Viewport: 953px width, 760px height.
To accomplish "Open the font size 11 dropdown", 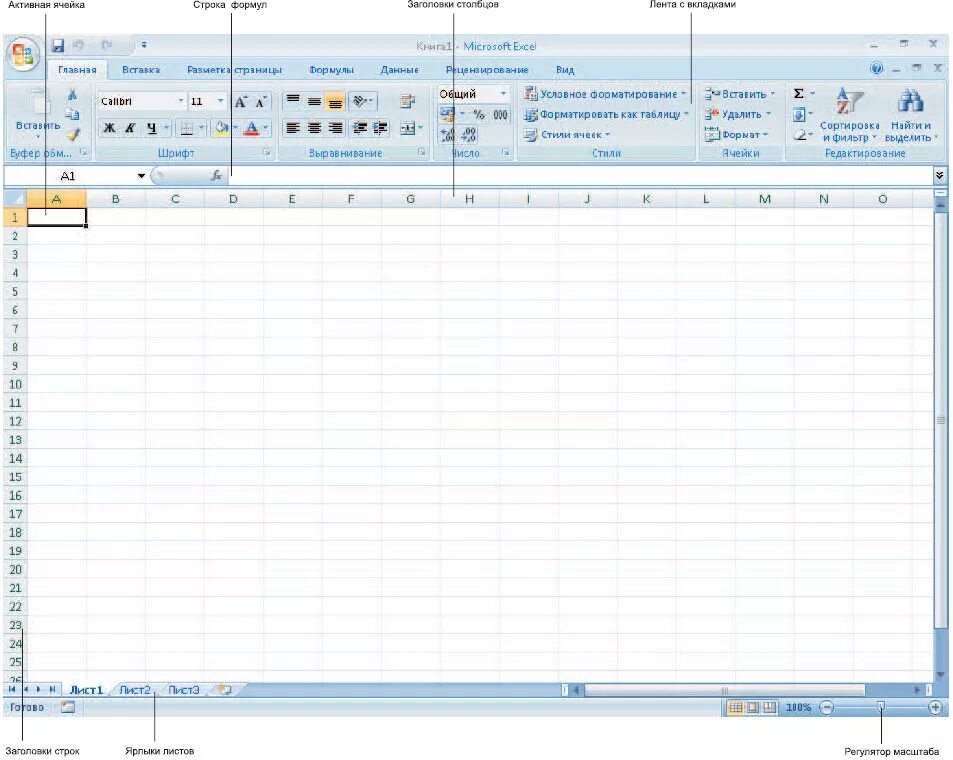I will 220,101.
